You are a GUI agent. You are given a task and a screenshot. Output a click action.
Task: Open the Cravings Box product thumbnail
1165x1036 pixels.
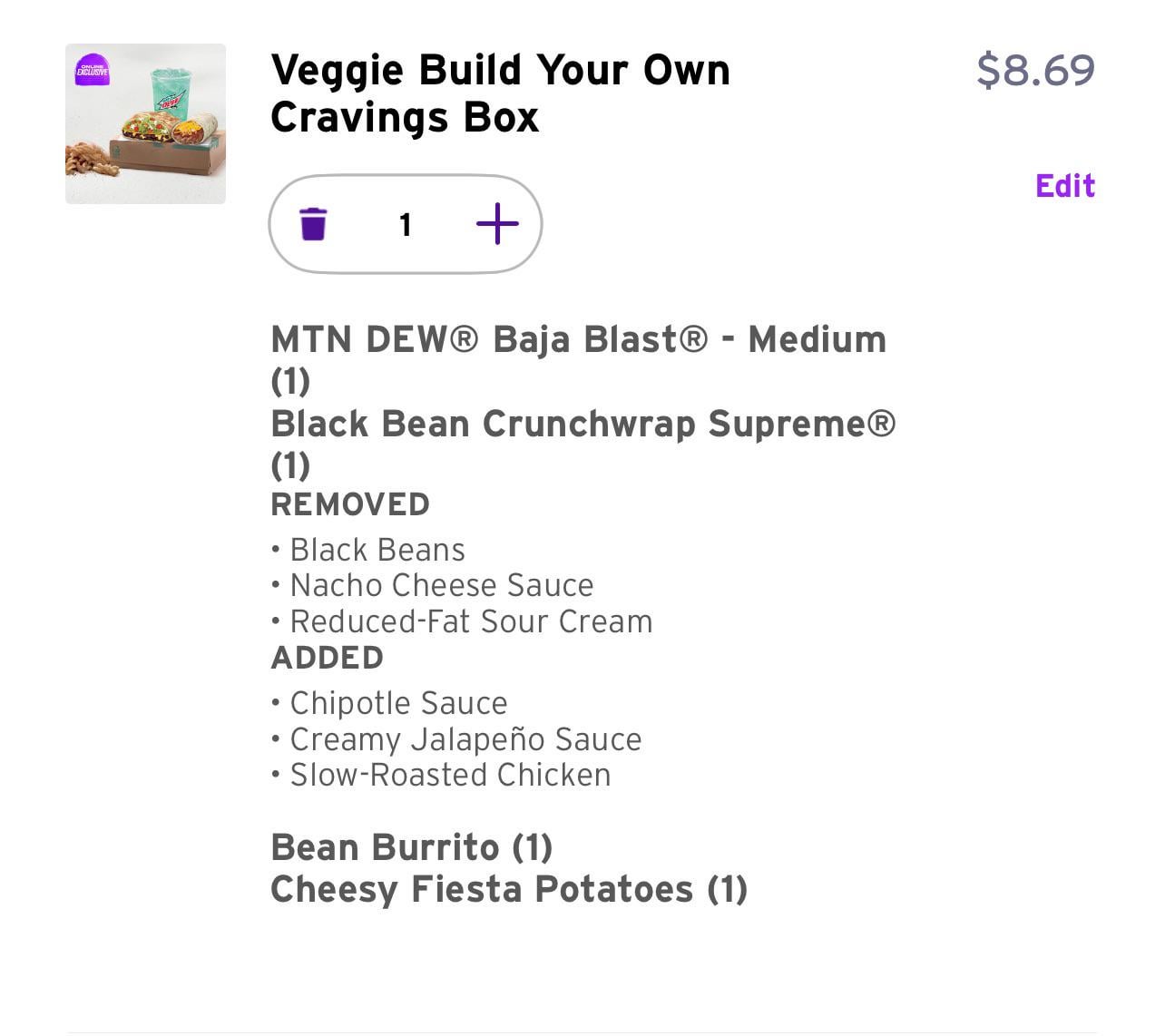[145, 124]
